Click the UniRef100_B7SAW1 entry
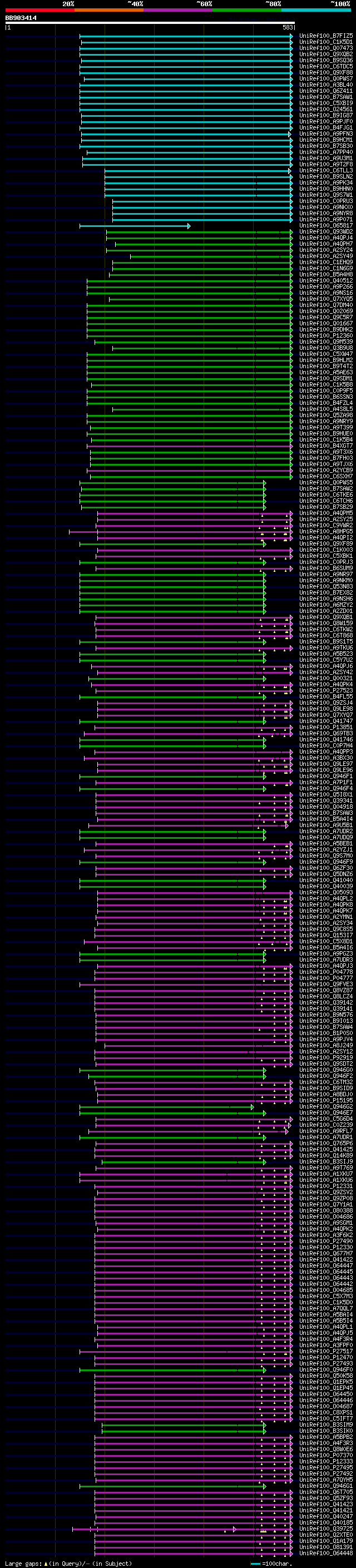Image resolution: width=356 pixels, height=1568 pixels. click(326, 97)
